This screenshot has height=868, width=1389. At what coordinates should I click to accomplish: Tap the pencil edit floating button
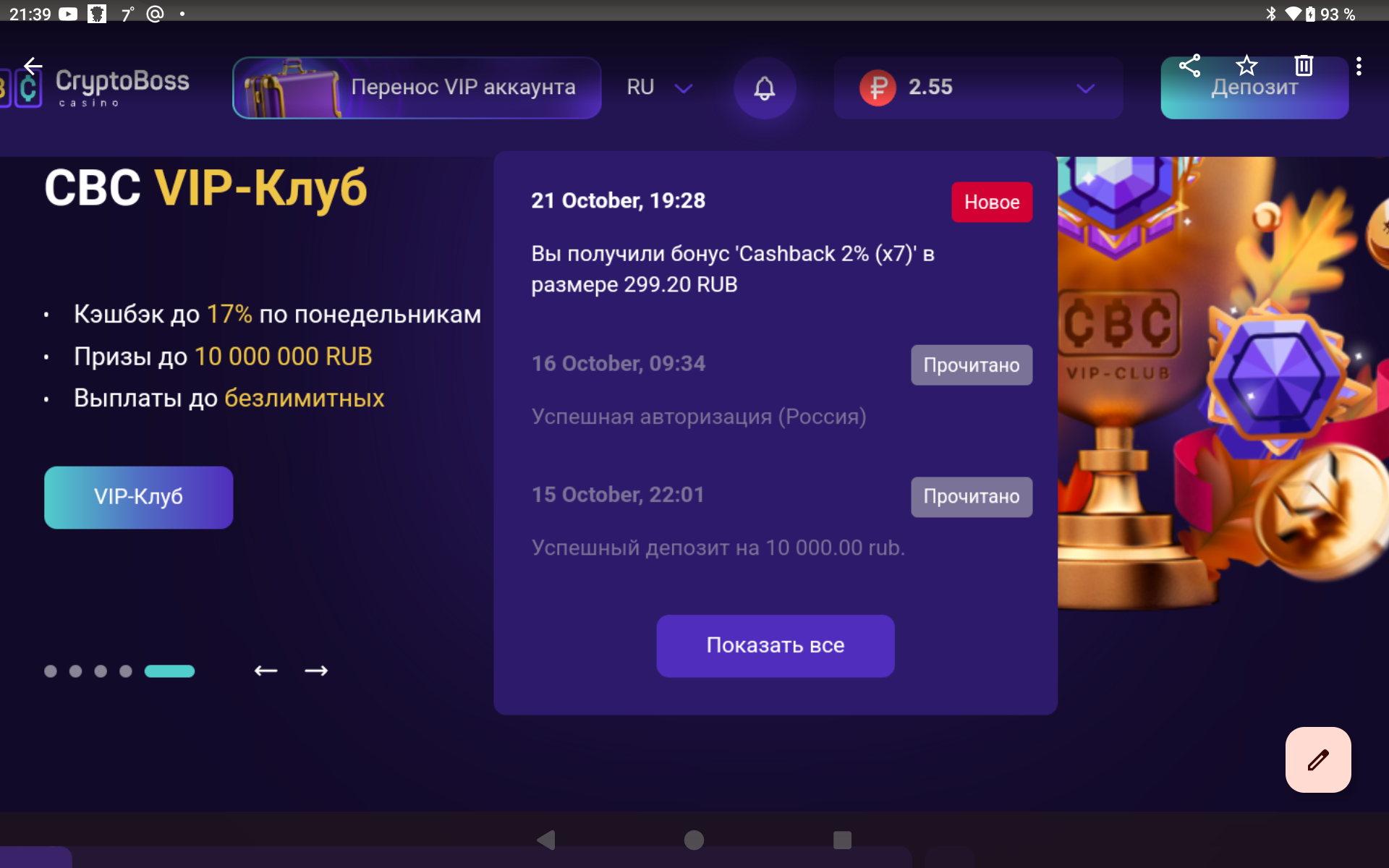click(x=1318, y=759)
